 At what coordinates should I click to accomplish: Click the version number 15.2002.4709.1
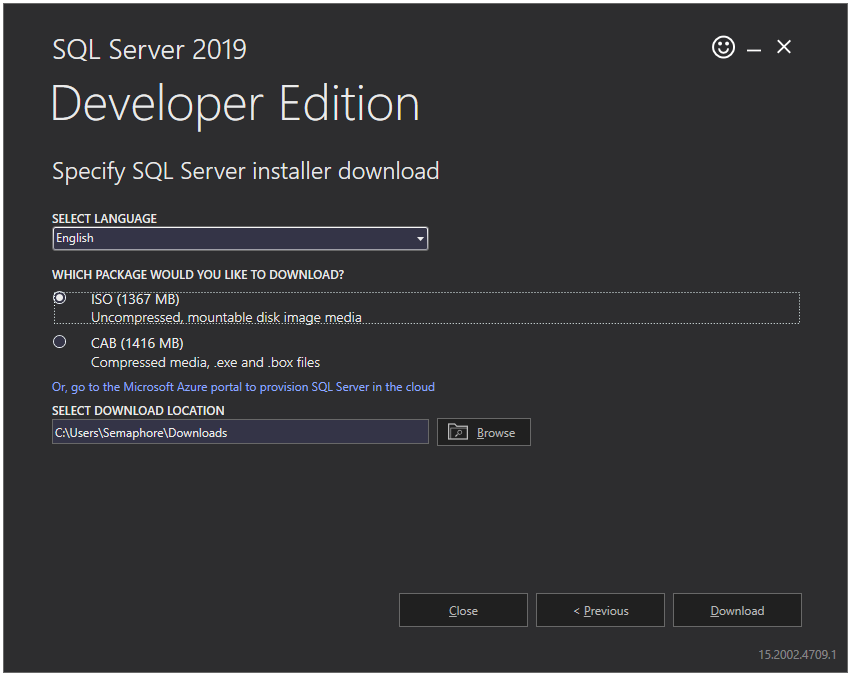797,655
